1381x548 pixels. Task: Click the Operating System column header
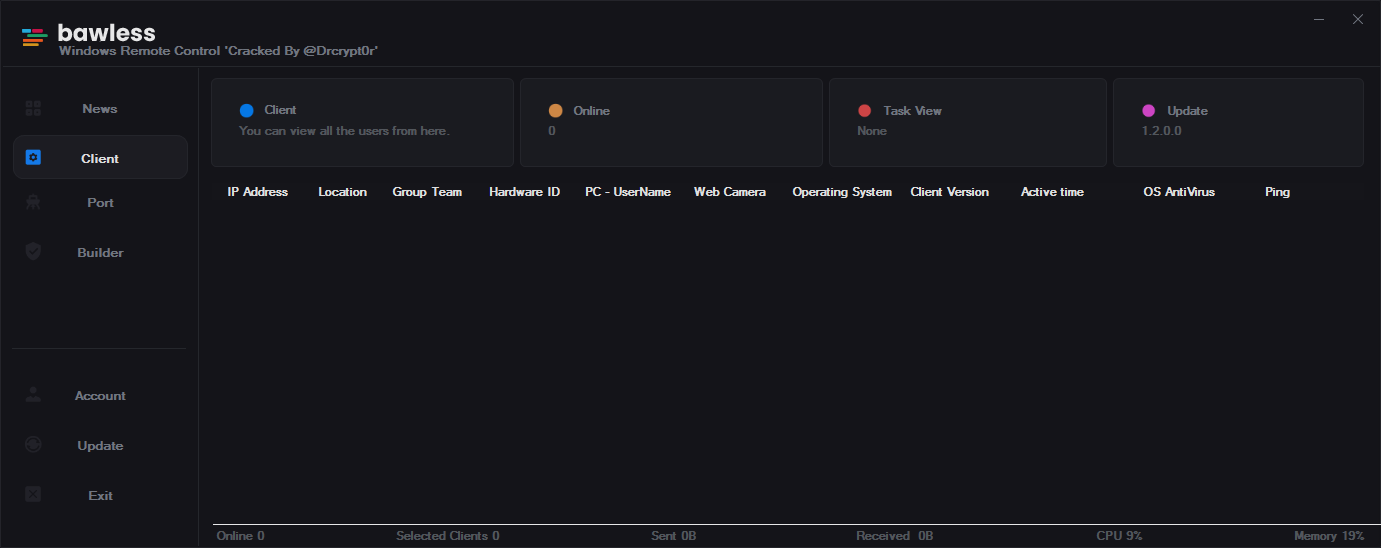tap(841, 192)
